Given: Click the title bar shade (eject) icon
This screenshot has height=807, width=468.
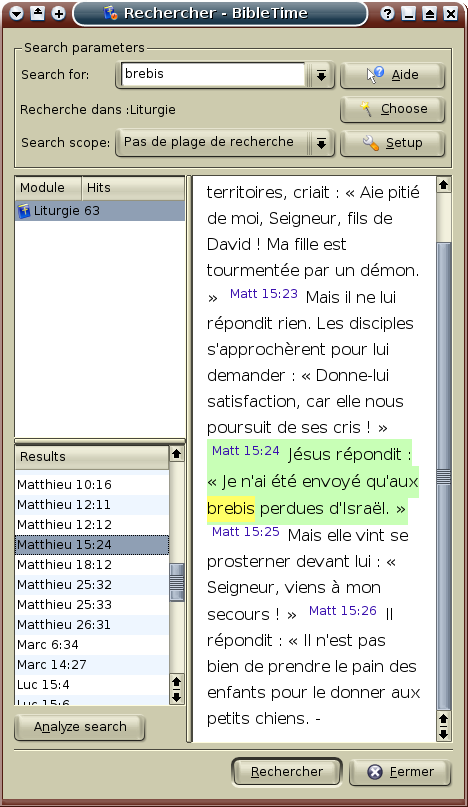Looking at the screenshot, I should pos(38,13).
